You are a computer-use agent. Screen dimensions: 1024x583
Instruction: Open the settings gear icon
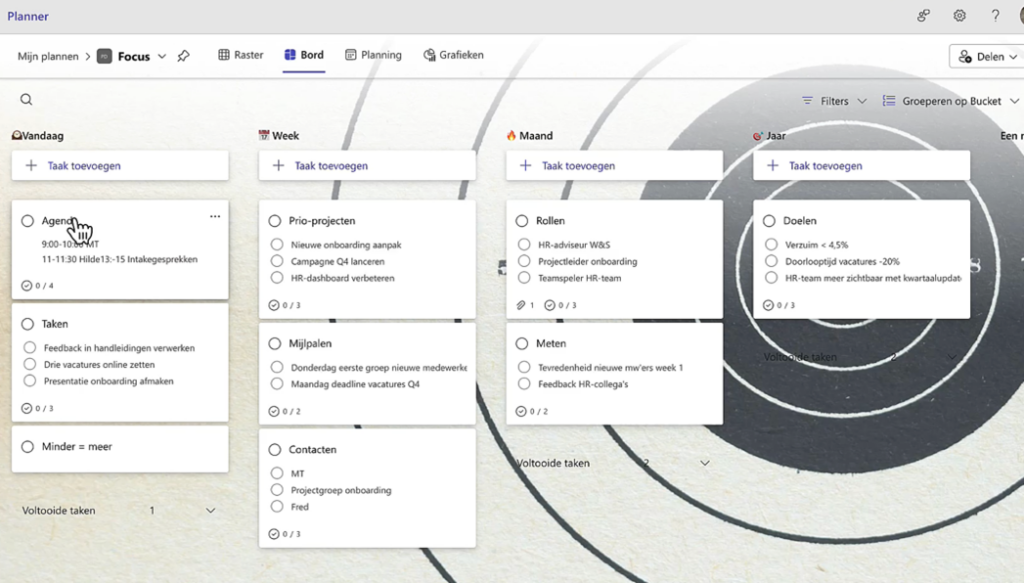[959, 16]
